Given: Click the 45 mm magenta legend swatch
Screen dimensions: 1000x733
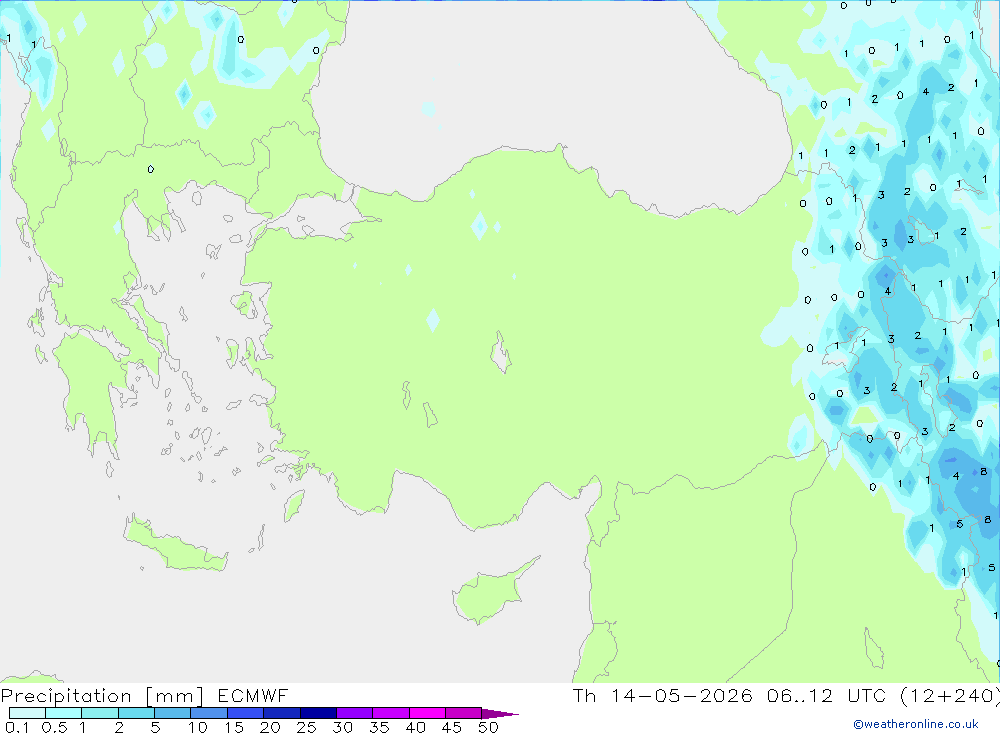Looking at the screenshot, I should pos(463,713).
